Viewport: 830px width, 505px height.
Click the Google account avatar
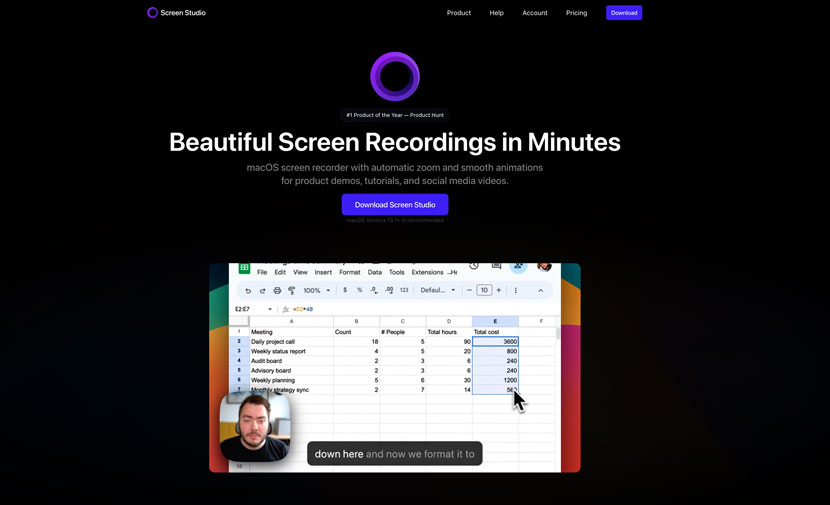[x=544, y=266]
